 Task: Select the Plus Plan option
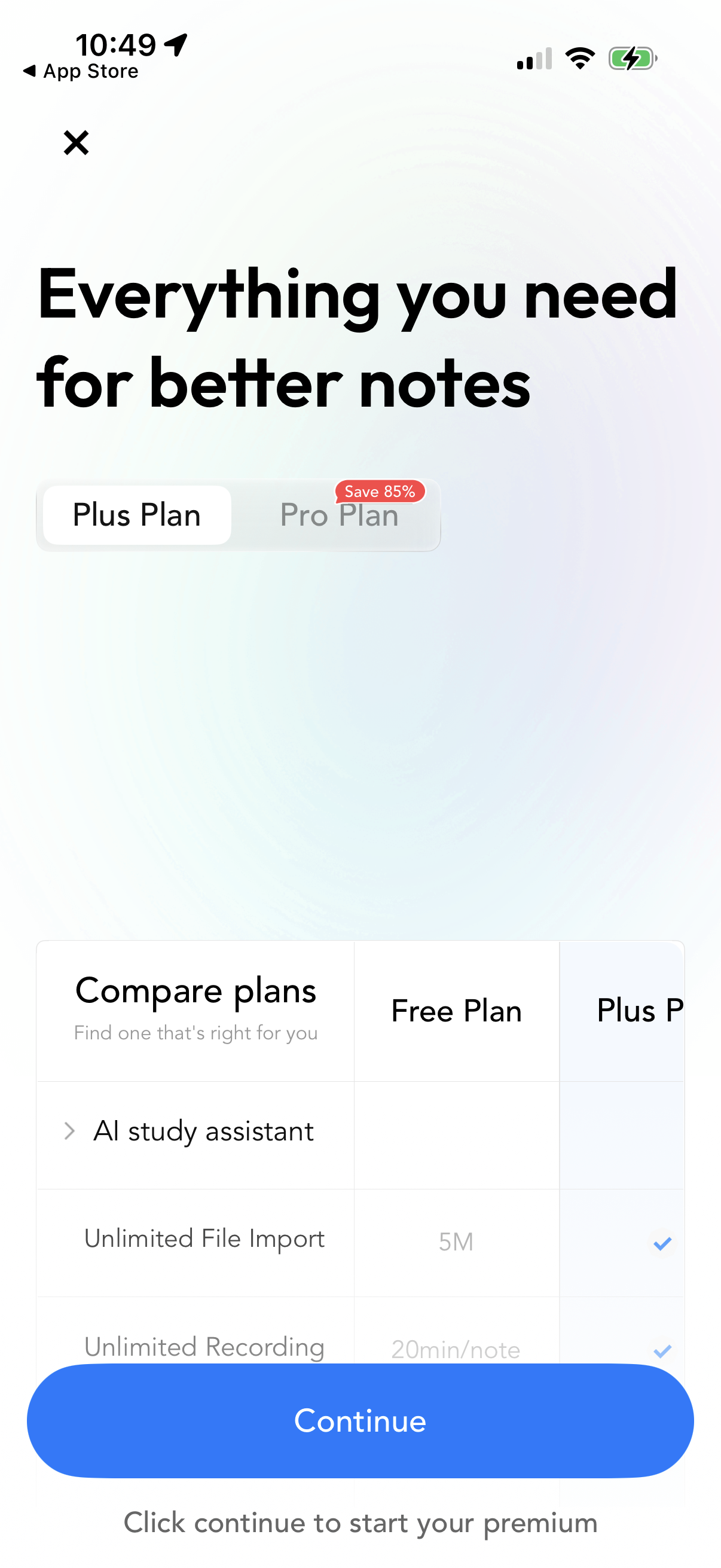point(137,514)
